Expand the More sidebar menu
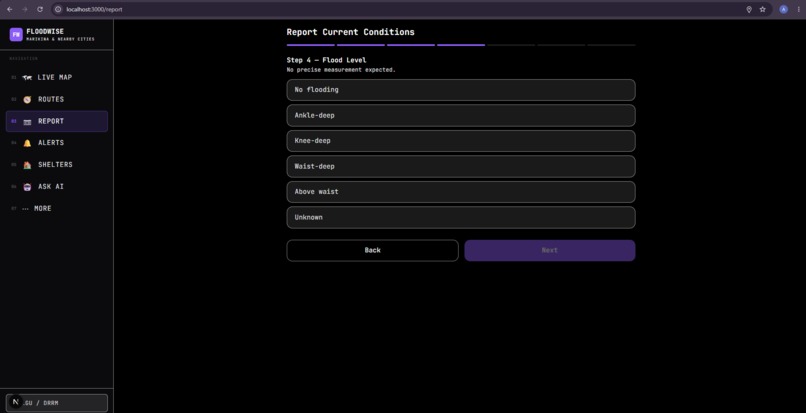This screenshot has width=806, height=413. click(57, 208)
